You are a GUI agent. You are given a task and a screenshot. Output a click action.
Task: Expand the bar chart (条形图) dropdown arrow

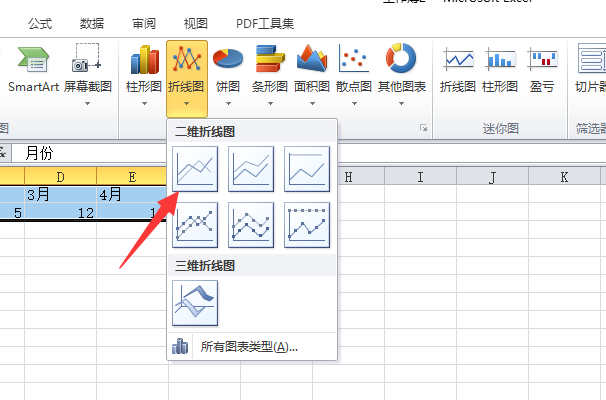tap(270, 104)
